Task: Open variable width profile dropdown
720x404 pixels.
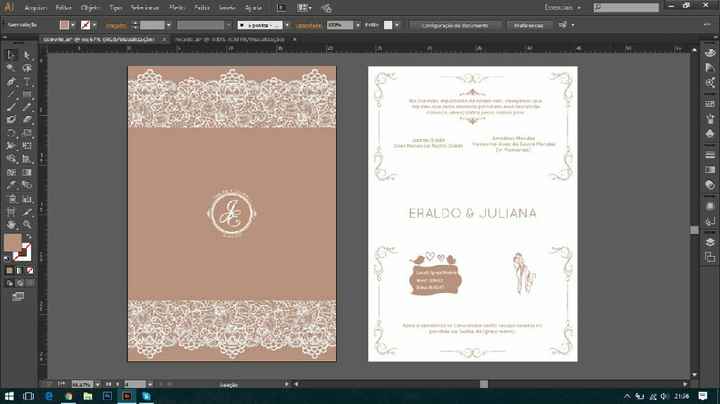Action: [228, 25]
